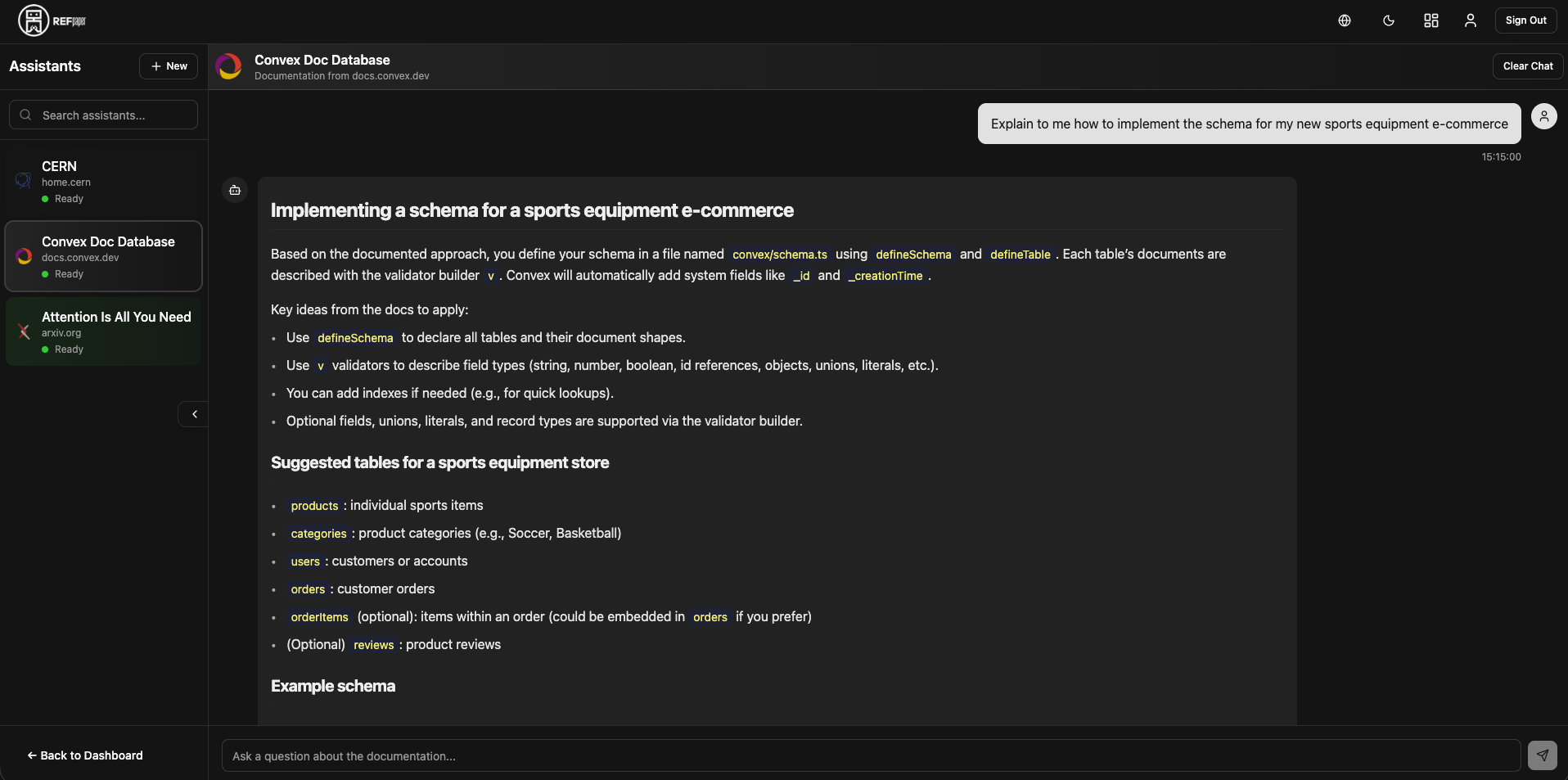The width and height of the screenshot is (1568, 780).
Task: Click the Sign Out button
Action: tap(1525, 20)
